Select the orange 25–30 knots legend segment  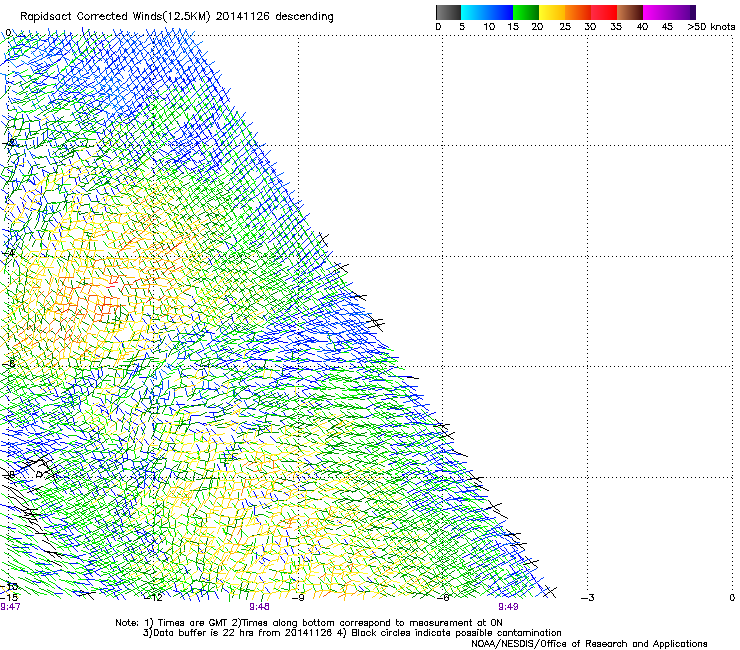(578, 12)
